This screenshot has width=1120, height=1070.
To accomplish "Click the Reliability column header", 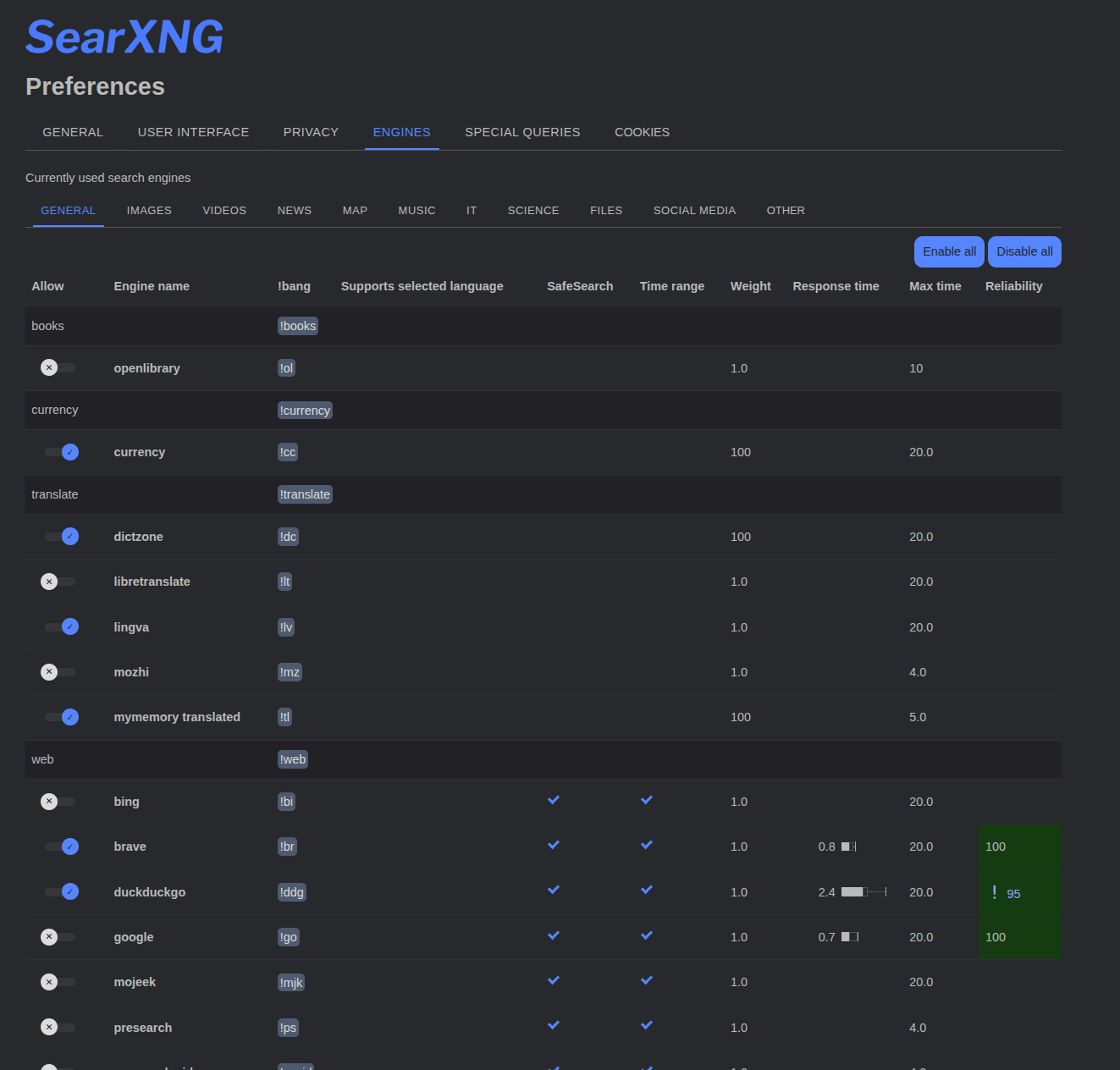I will [1014, 286].
